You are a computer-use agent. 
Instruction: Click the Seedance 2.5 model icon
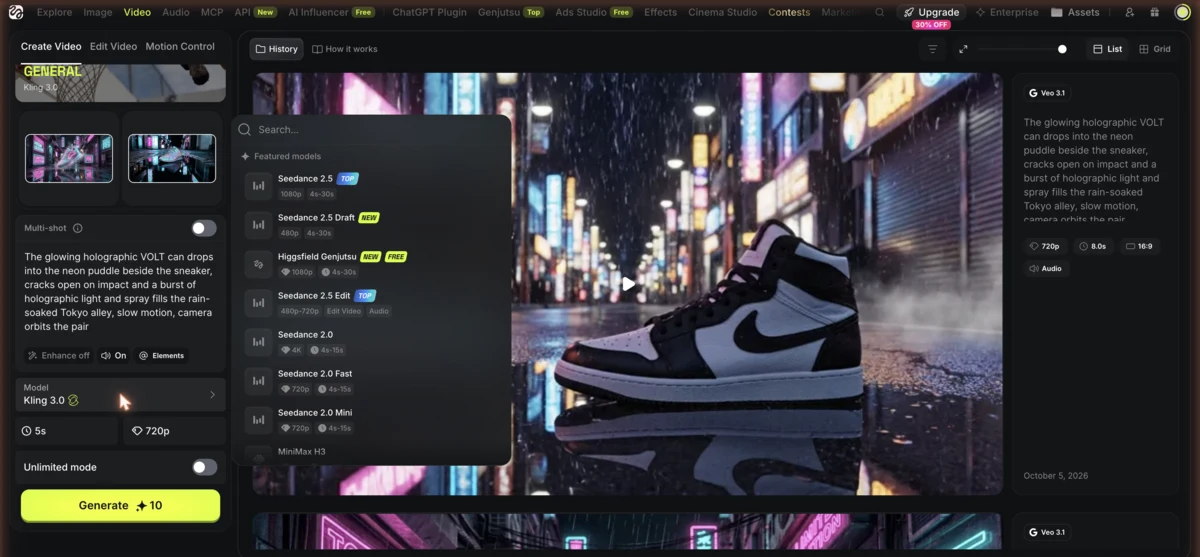click(x=259, y=186)
